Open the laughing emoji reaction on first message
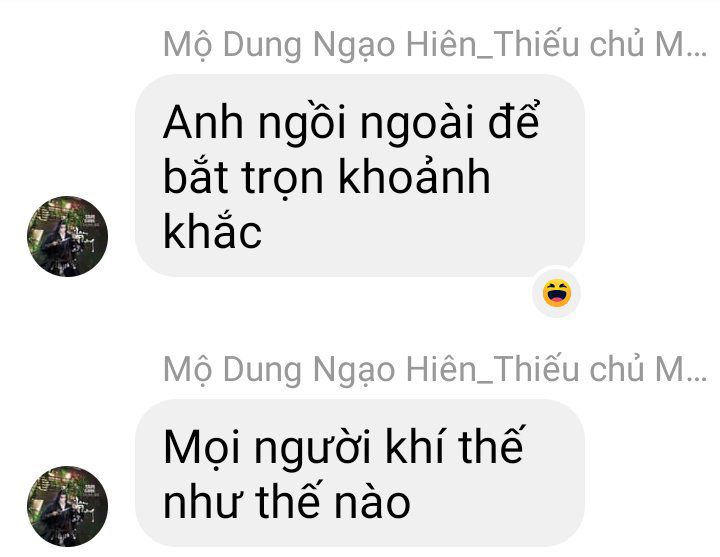 [x=557, y=293]
